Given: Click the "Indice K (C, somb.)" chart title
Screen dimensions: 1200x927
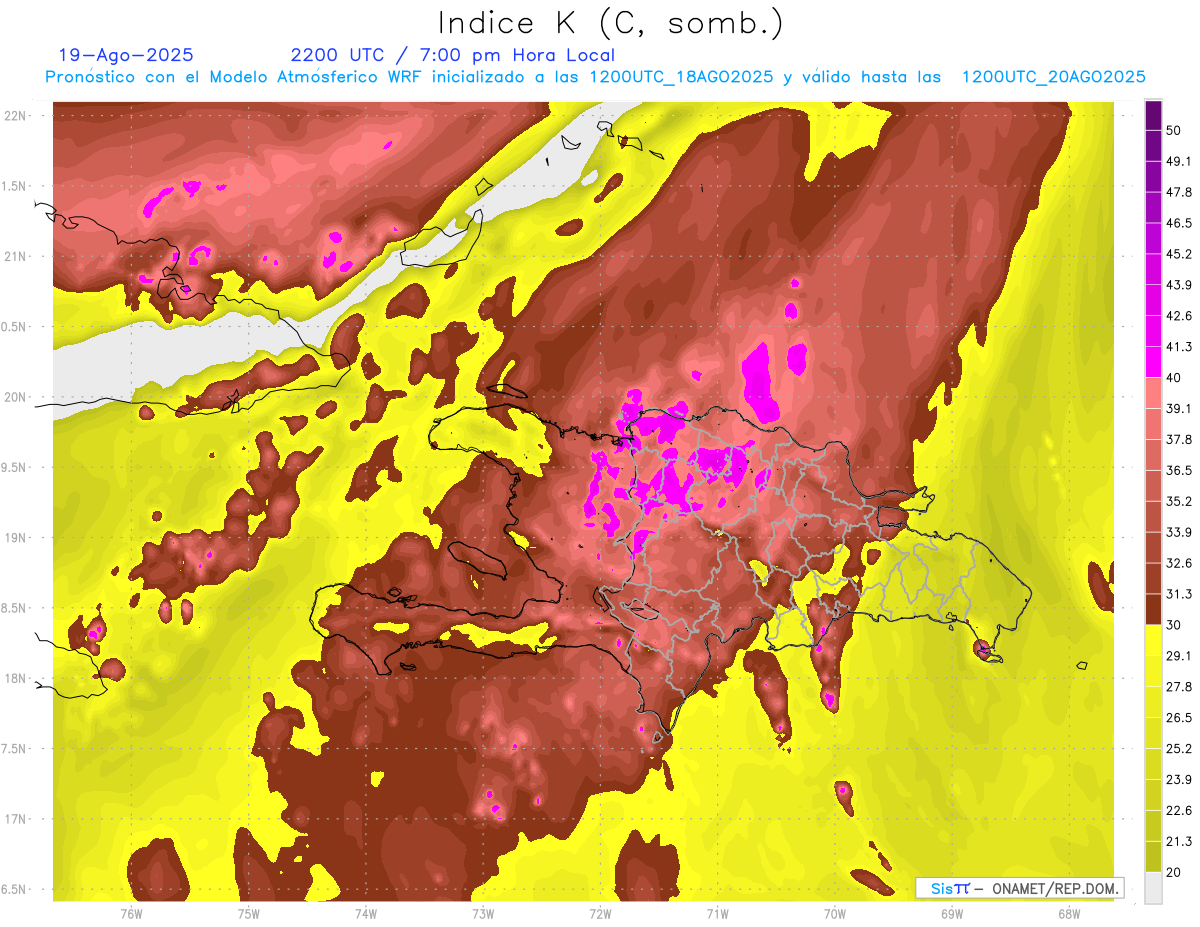Looking at the screenshot, I should point(610,23).
